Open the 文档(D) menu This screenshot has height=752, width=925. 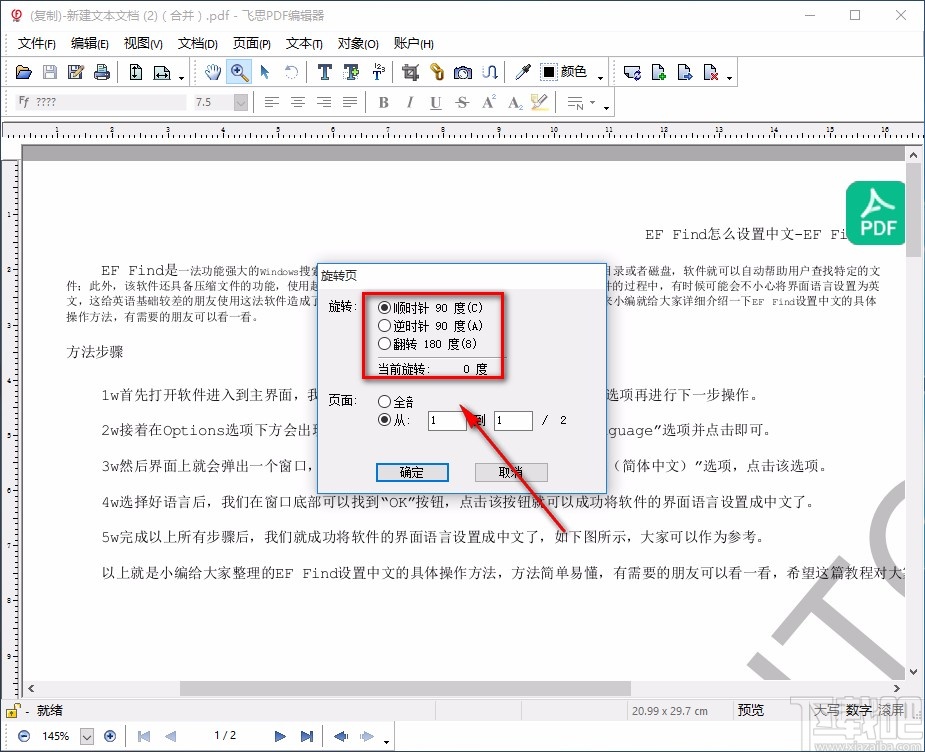coord(197,43)
